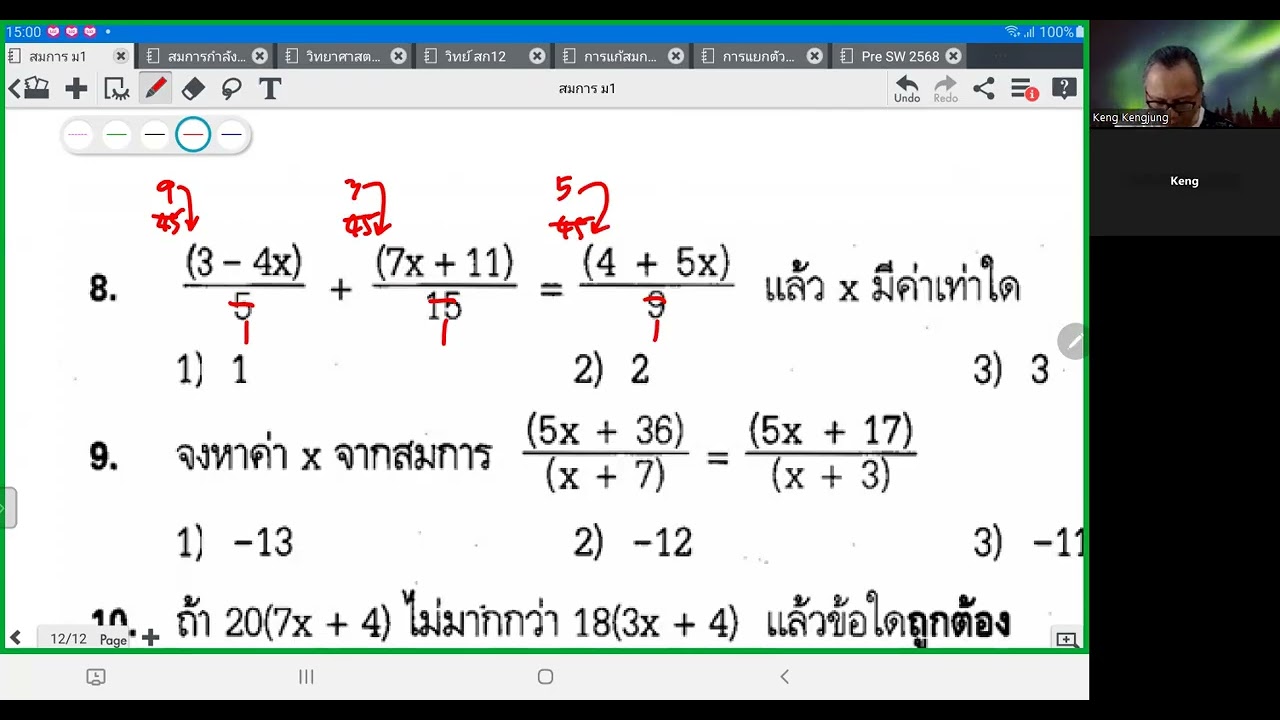Click answer choice 2) 2 of question 8
Viewport: 1280px width, 720px height.
pyautogui.click(x=612, y=371)
